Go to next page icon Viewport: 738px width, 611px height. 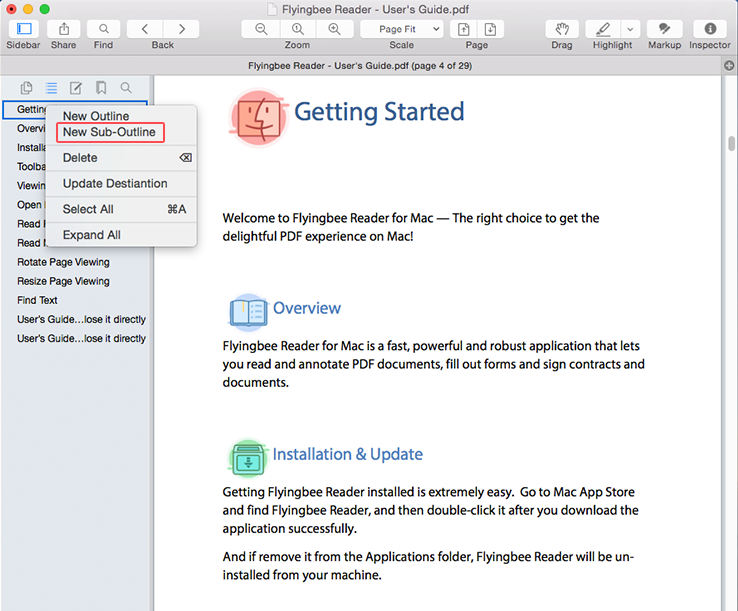(x=490, y=29)
